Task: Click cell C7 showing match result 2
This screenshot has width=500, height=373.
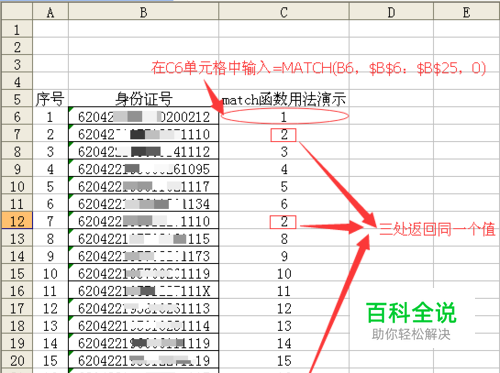Action: click(284, 134)
